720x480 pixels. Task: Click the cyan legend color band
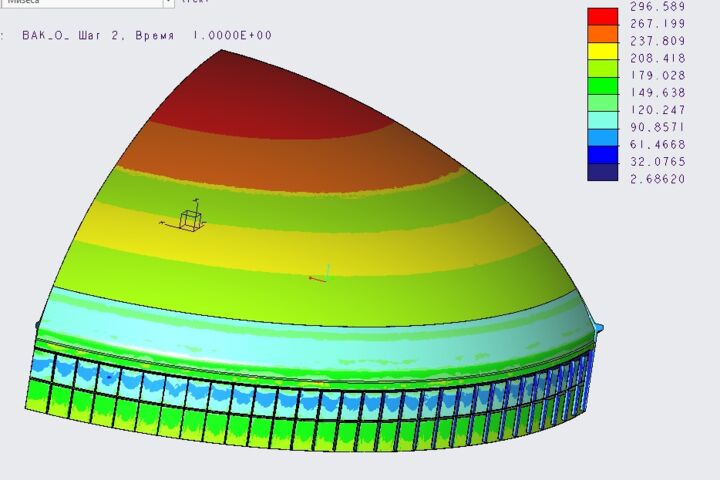click(x=602, y=120)
